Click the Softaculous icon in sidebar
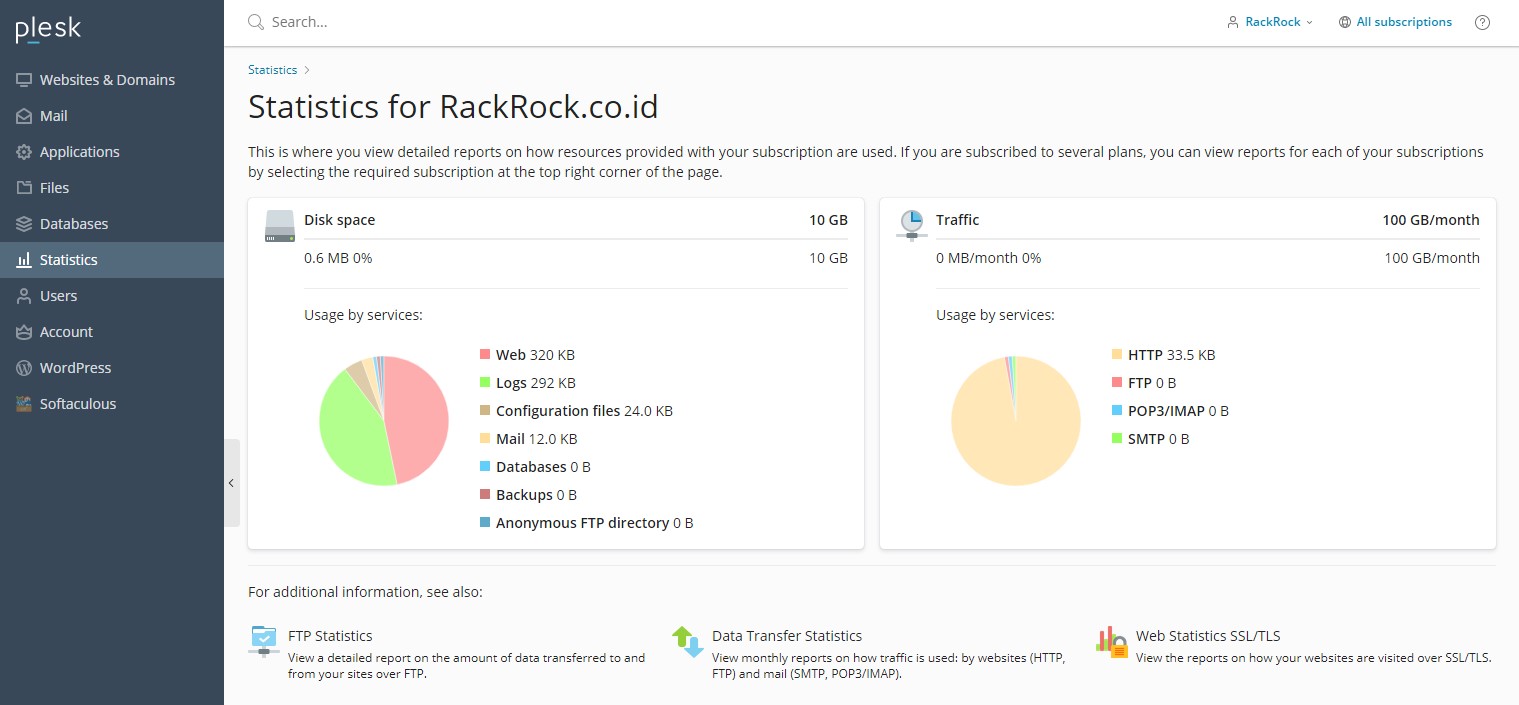Screen dimensions: 1519x705 24,404
